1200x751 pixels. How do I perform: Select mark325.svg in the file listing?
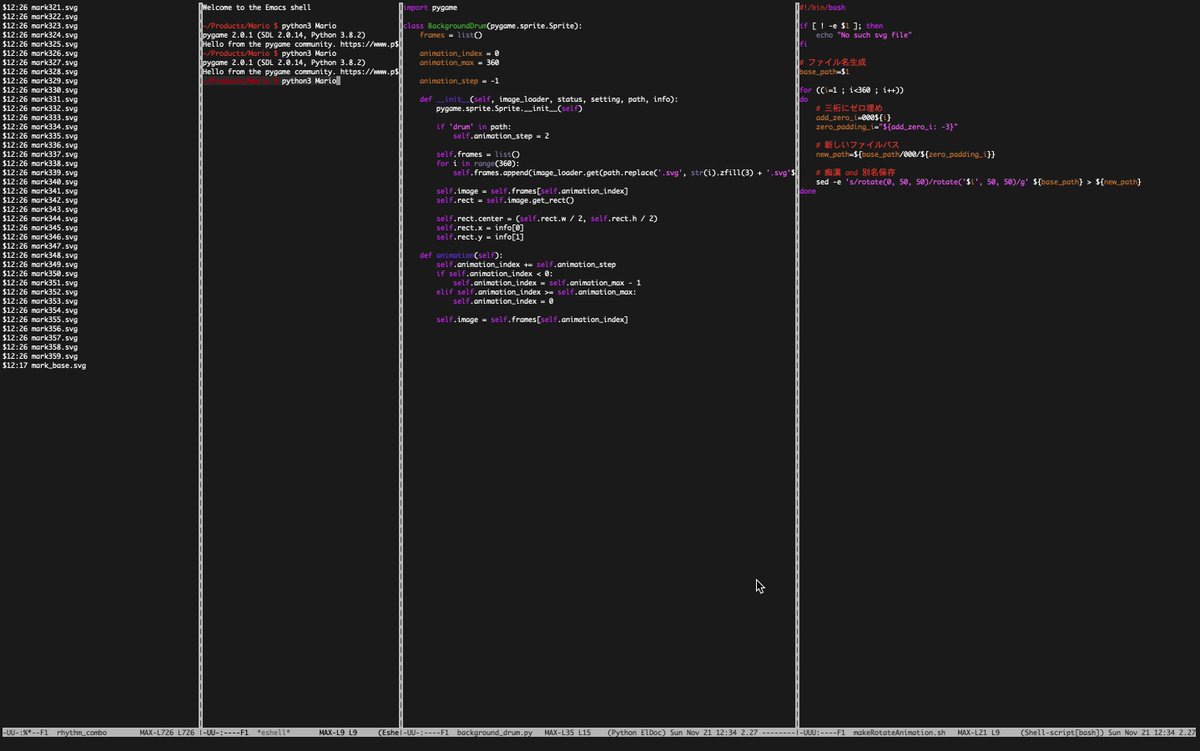tap(40, 44)
